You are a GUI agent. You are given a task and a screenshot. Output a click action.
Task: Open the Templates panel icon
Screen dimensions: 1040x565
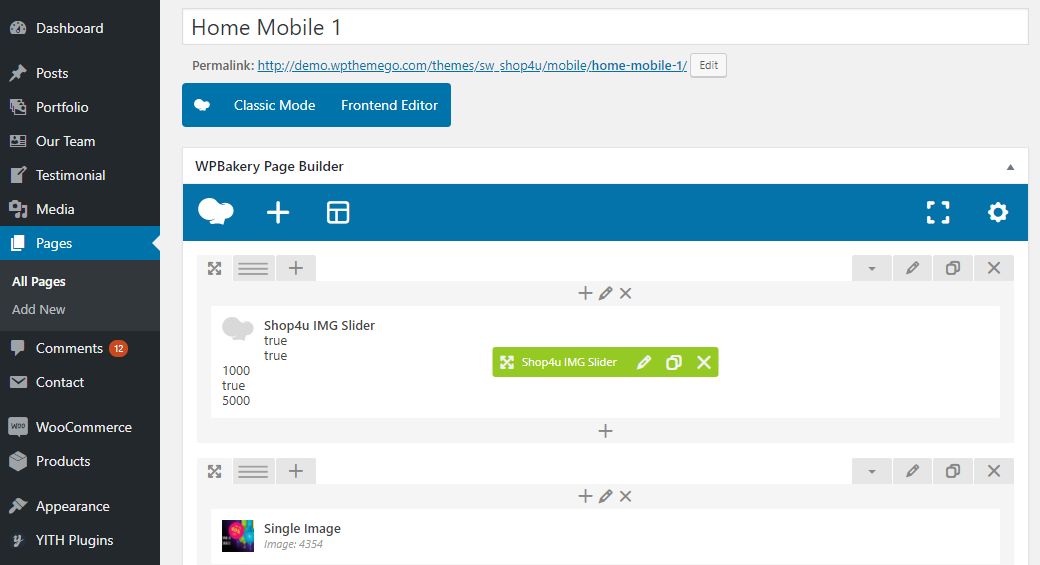coord(338,212)
